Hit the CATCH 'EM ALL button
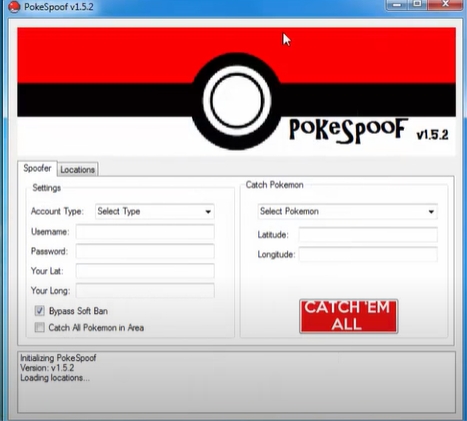This screenshot has height=421, width=467. pyautogui.click(x=349, y=316)
